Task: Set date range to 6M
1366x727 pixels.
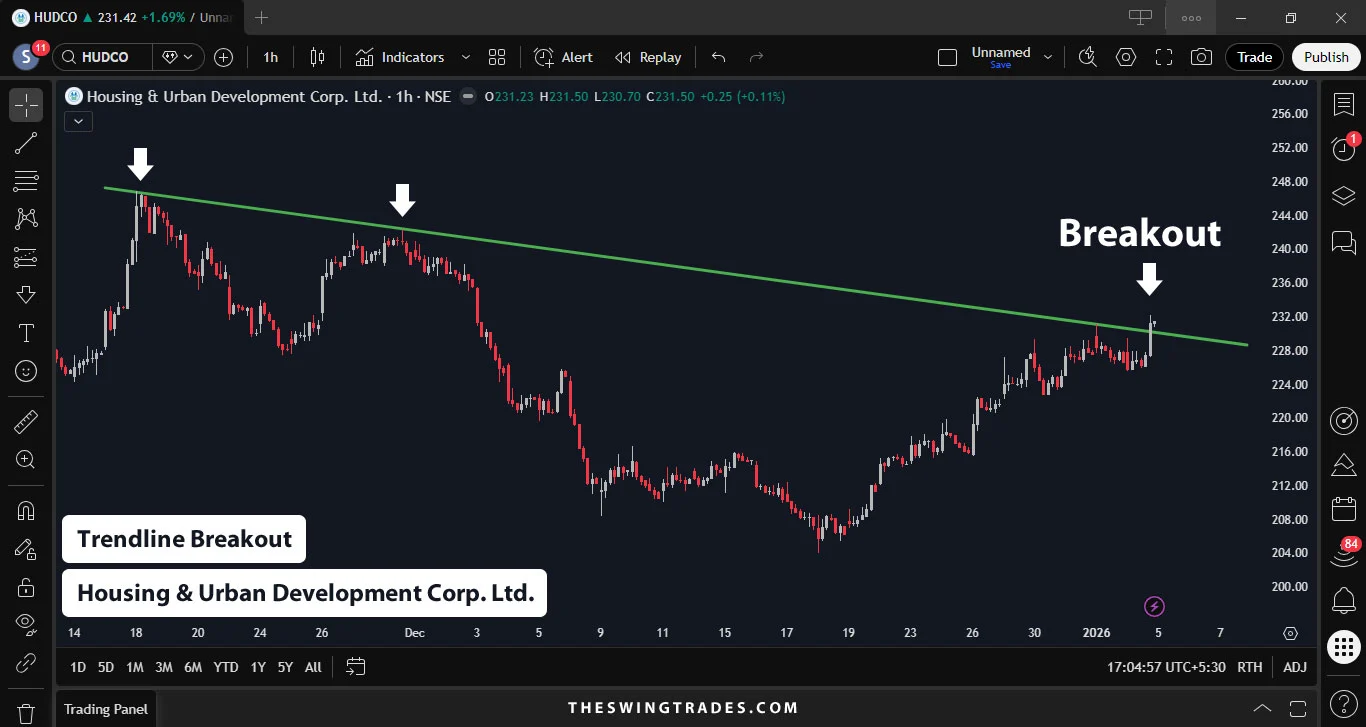Action: (x=193, y=667)
